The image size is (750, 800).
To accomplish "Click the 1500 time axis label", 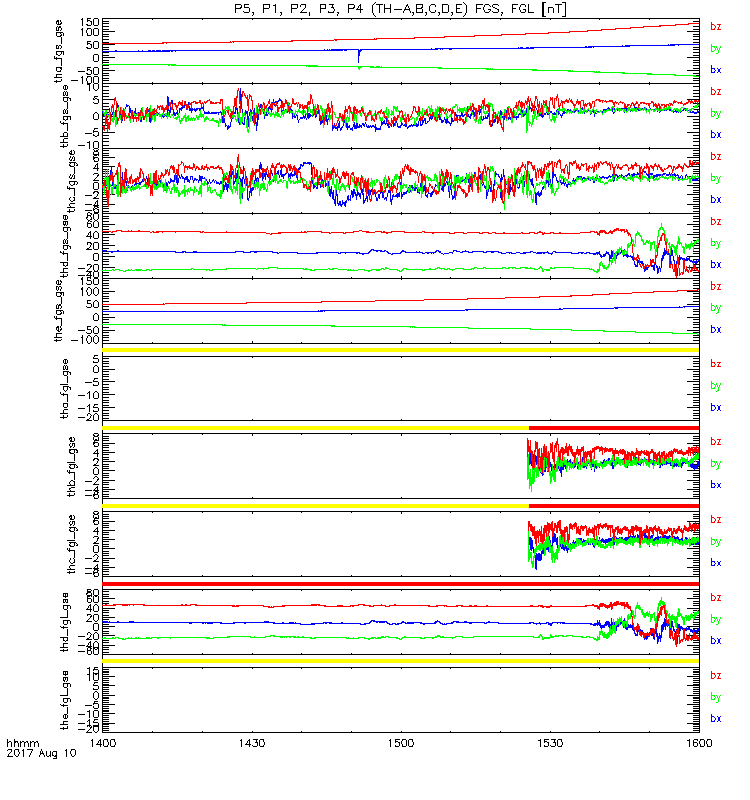I will click(401, 743).
